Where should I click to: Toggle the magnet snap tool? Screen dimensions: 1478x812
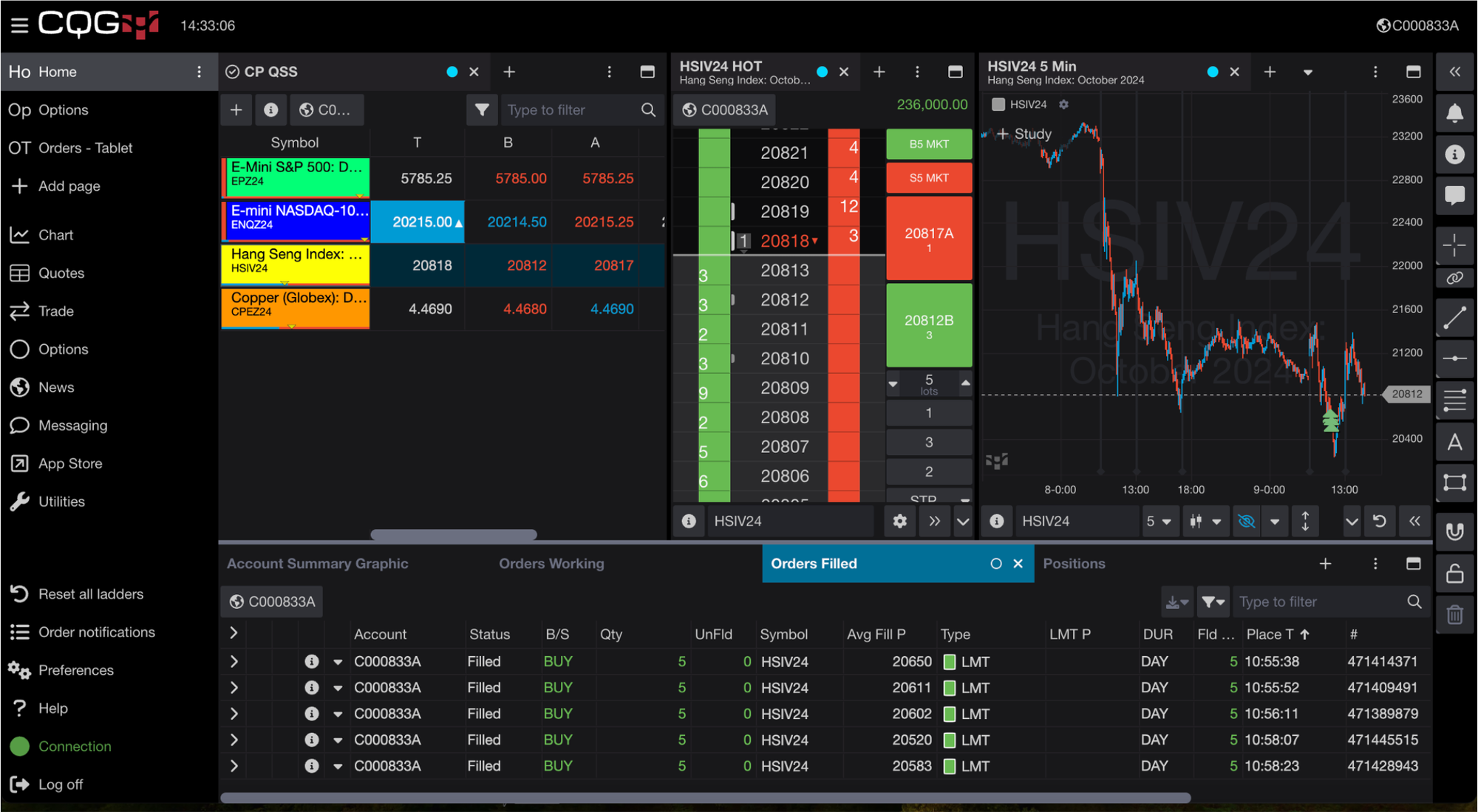pyautogui.click(x=1454, y=531)
